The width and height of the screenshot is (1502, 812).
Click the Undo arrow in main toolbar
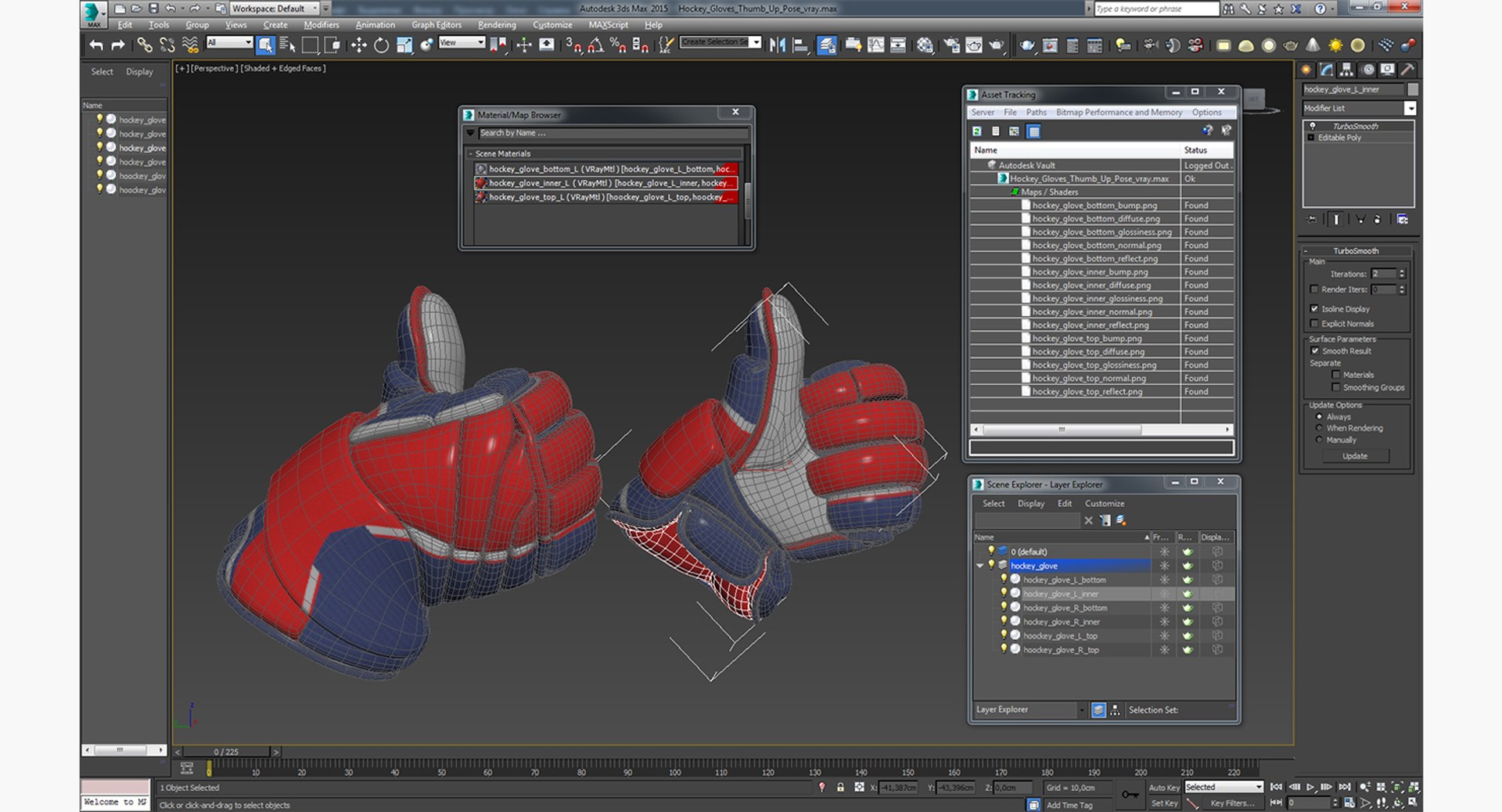(x=95, y=45)
